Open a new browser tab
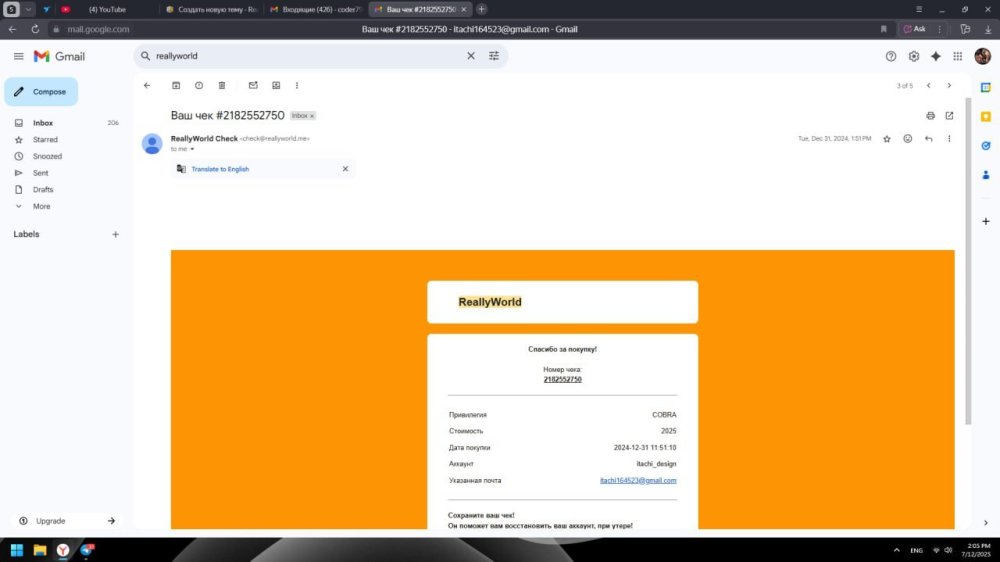 point(482,10)
